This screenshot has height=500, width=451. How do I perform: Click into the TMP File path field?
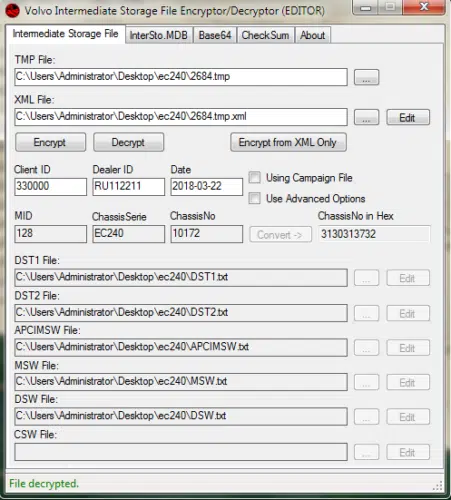pos(181,77)
